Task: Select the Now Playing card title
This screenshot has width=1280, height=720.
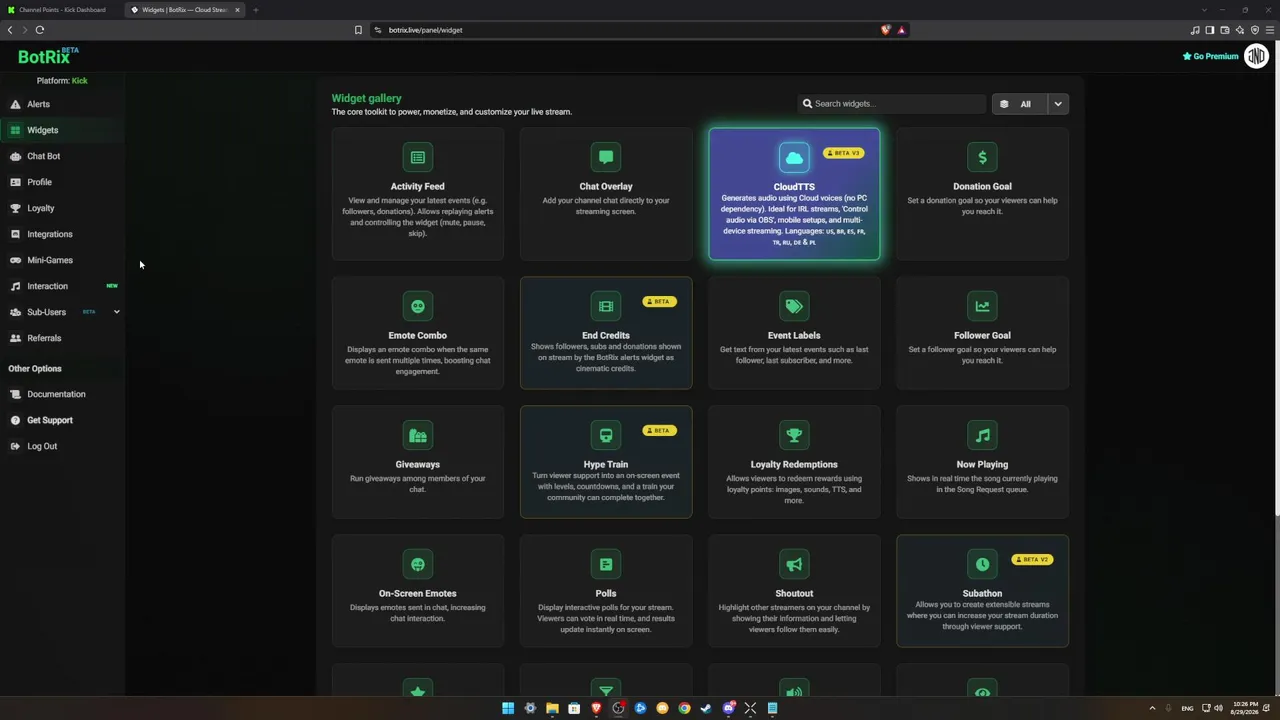Action: (x=982, y=464)
